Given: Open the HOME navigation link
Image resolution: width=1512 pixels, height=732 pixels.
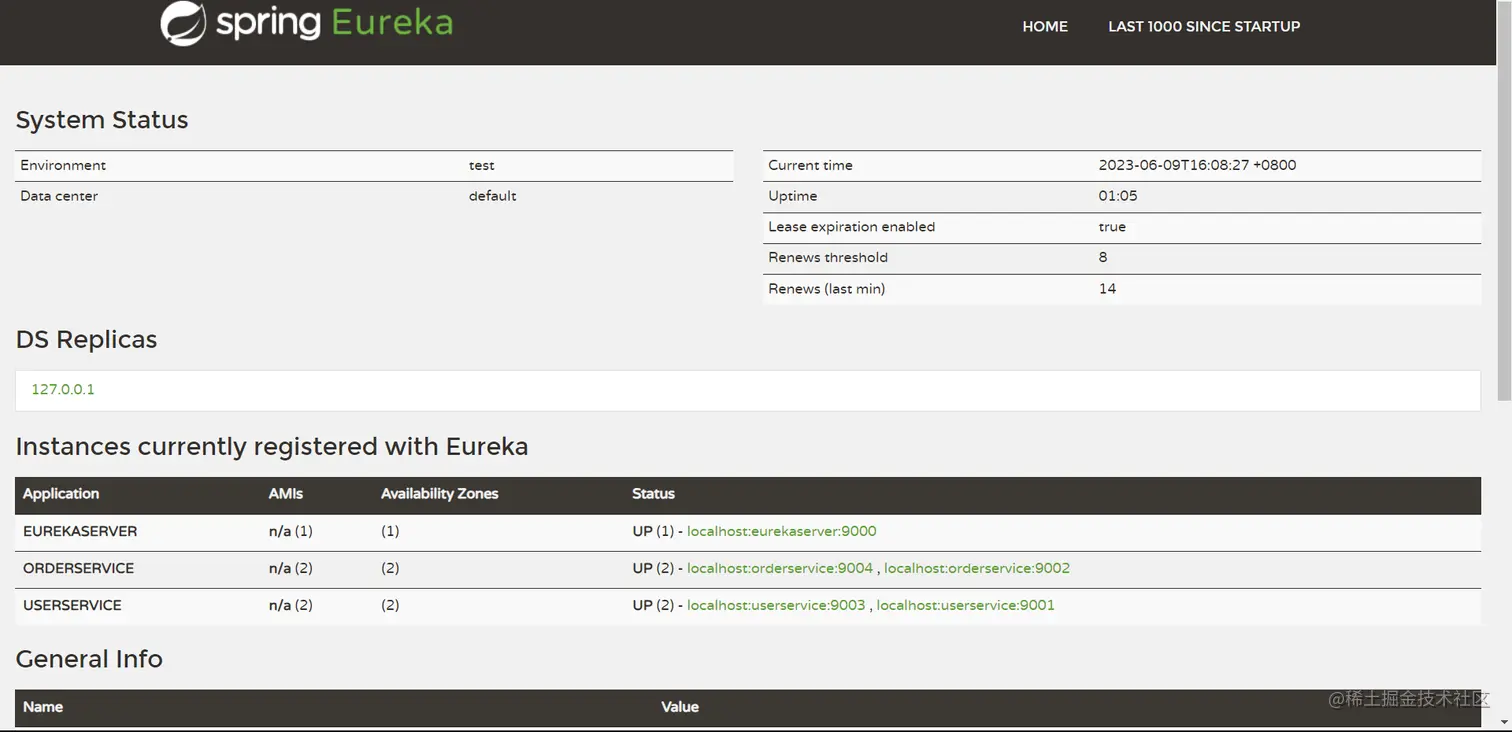Looking at the screenshot, I should pyautogui.click(x=1045, y=27).
